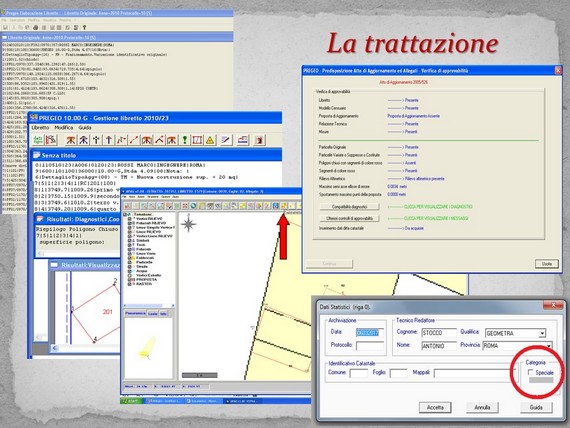The height and width of the screenshot is (428, 570).
Task: Click the Cognome field containing STOCCO
Action: 439,333
